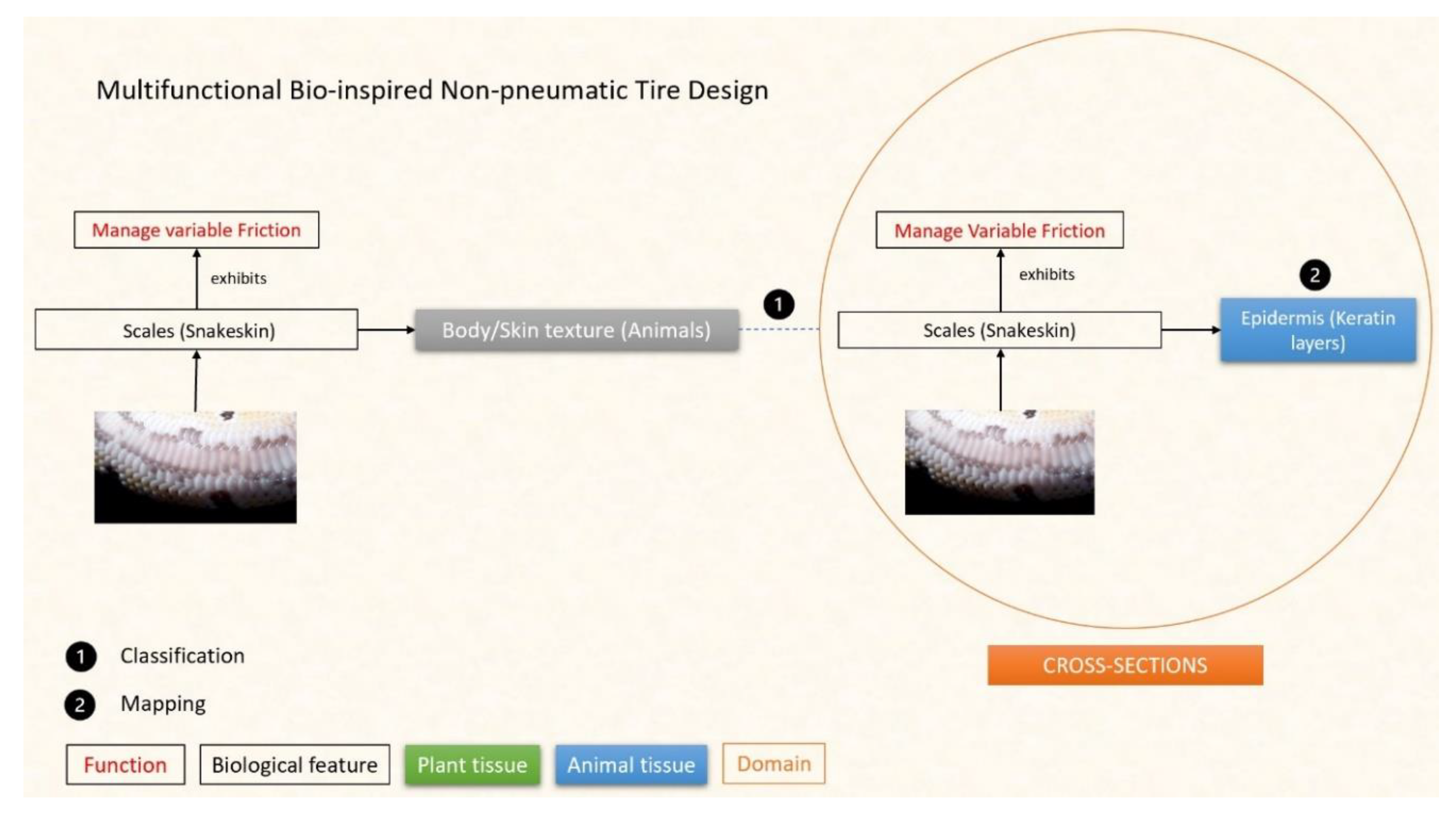Select the snakeskin photo inside the circle
1456x814 pixels.
coord(999,462)
